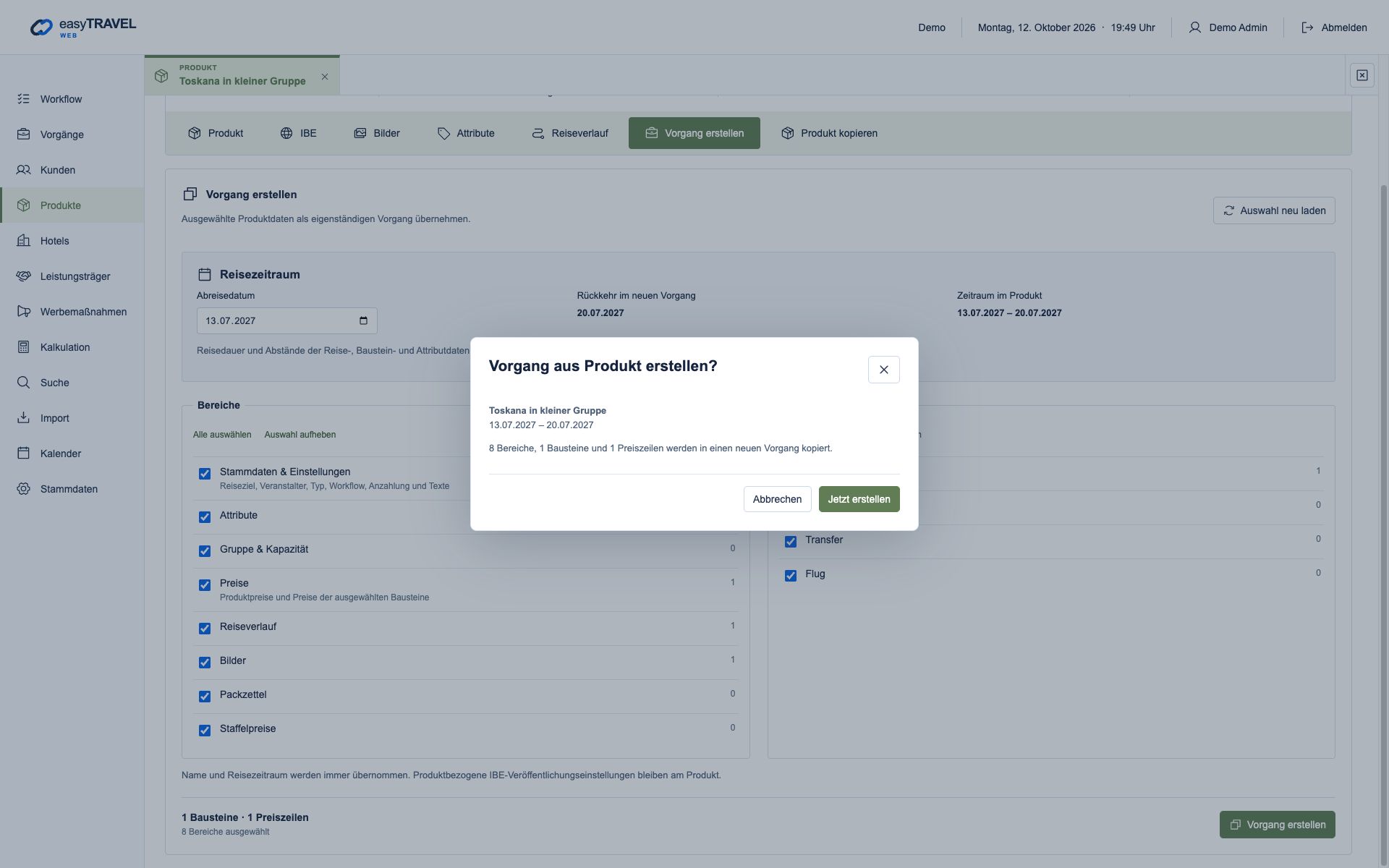Uncheck the Staffelpreise checkbox
The width and height of the screenshot is (1389, 868).
click(x=205, y=731)
